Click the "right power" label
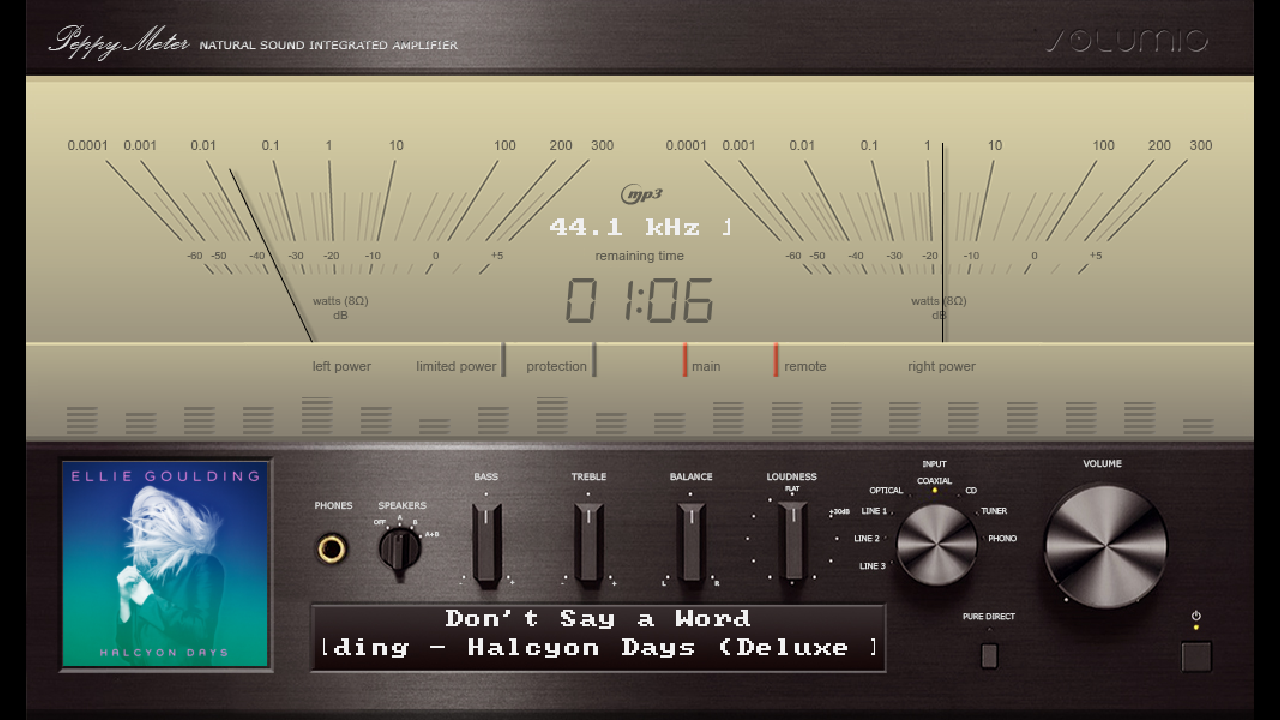The height and width of the screenshot is (720, 1280). click(x=942, y=367)
